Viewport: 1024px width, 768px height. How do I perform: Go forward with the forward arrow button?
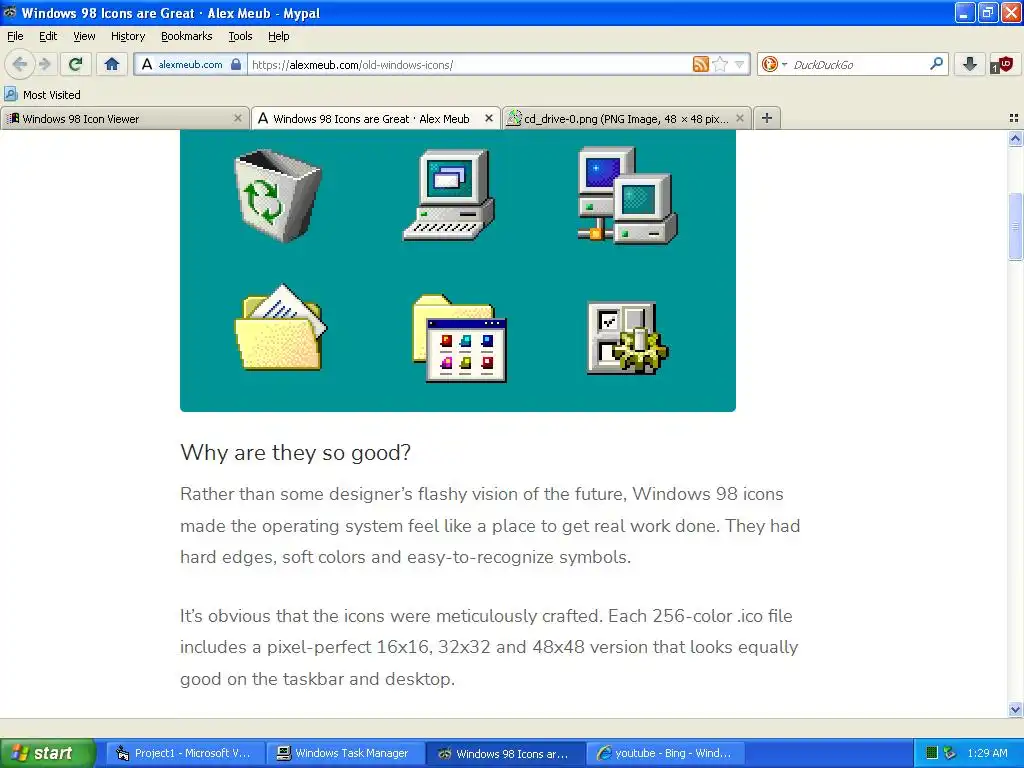tap(45, 64)
